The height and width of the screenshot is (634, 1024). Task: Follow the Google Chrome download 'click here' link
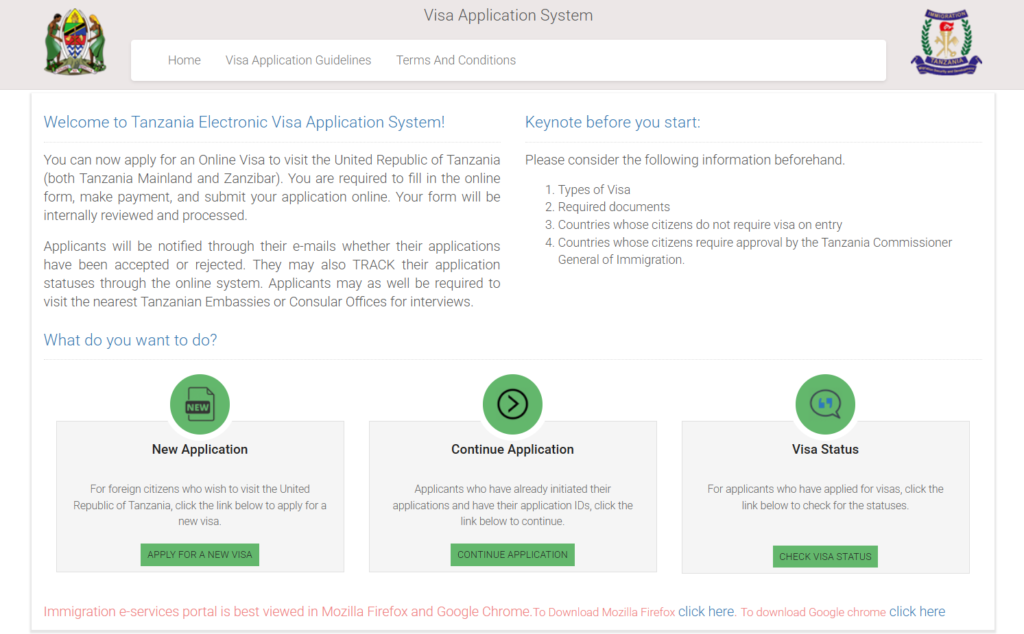pyautogui.click(x=916, y=612)
